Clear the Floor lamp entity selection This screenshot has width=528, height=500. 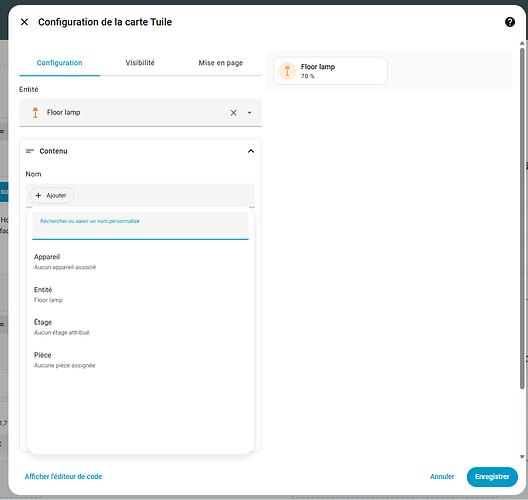pos(233,113)
